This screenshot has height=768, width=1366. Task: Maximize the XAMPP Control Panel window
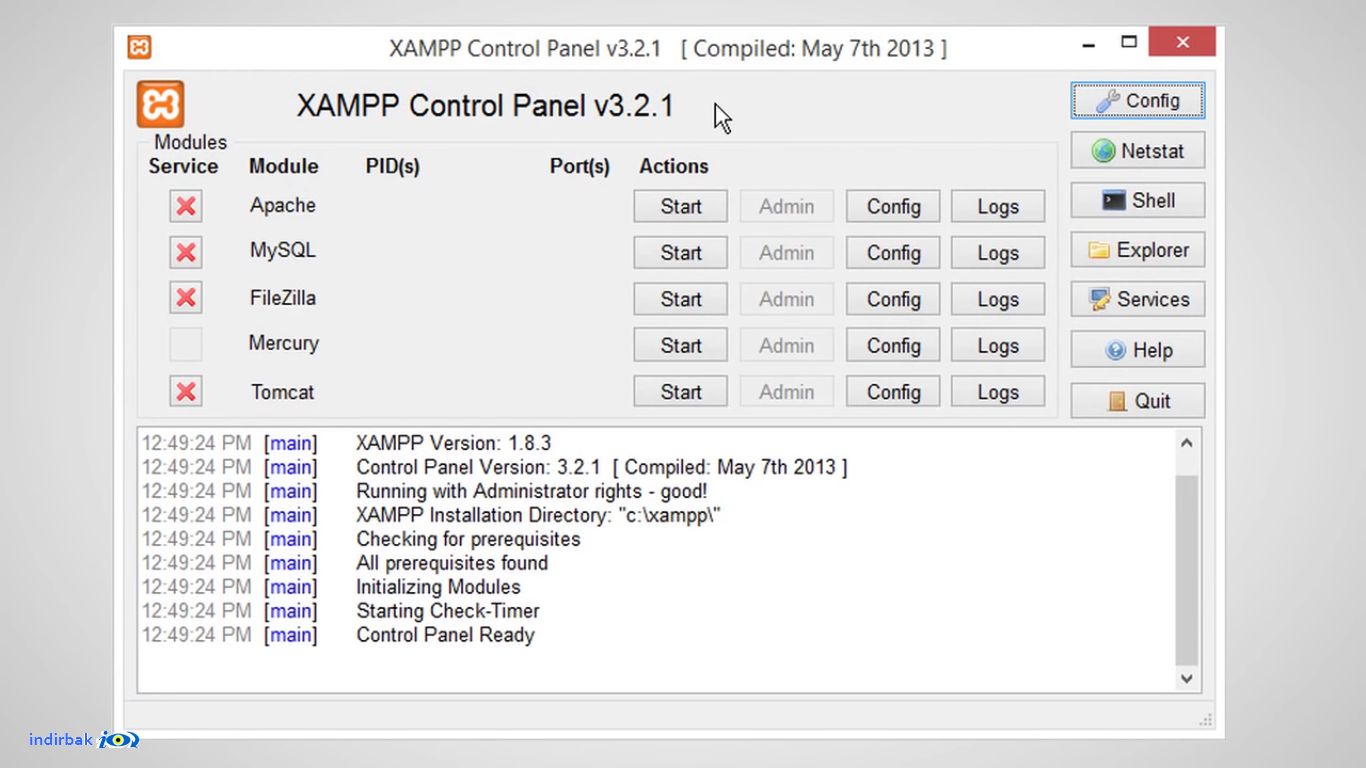(x=1129, y=42)
